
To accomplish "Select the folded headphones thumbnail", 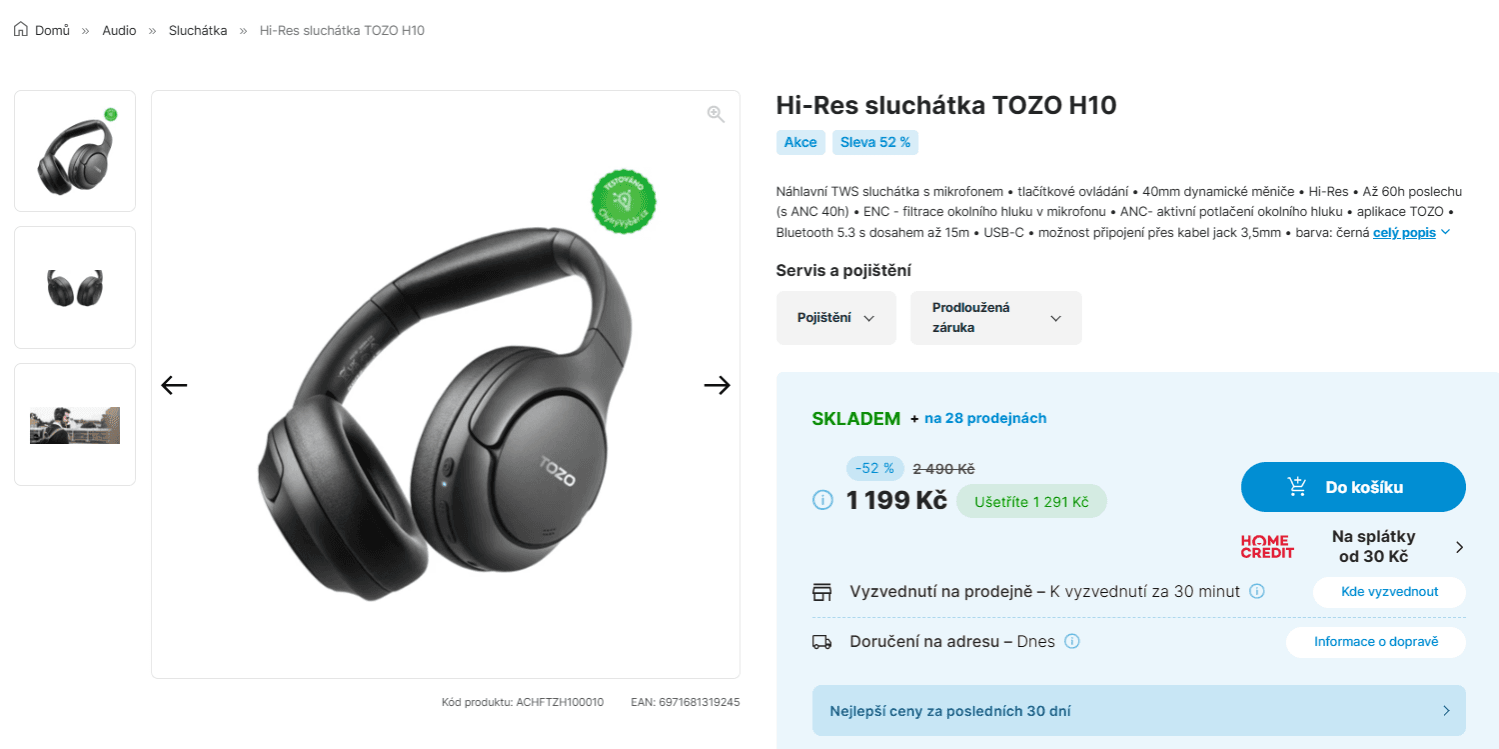I will click(x=75, y=288).
